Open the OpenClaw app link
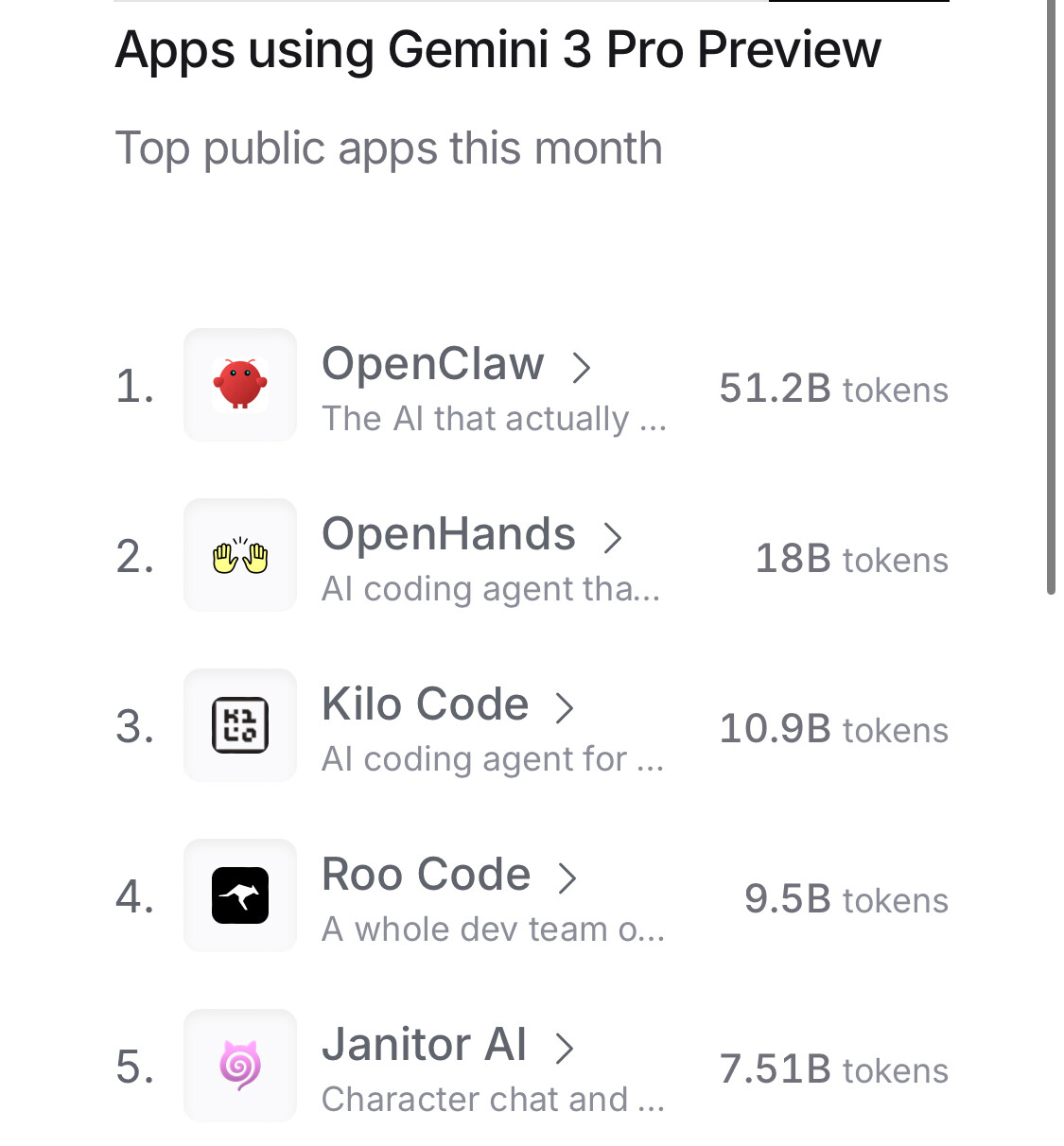 [x=433, y=364]
